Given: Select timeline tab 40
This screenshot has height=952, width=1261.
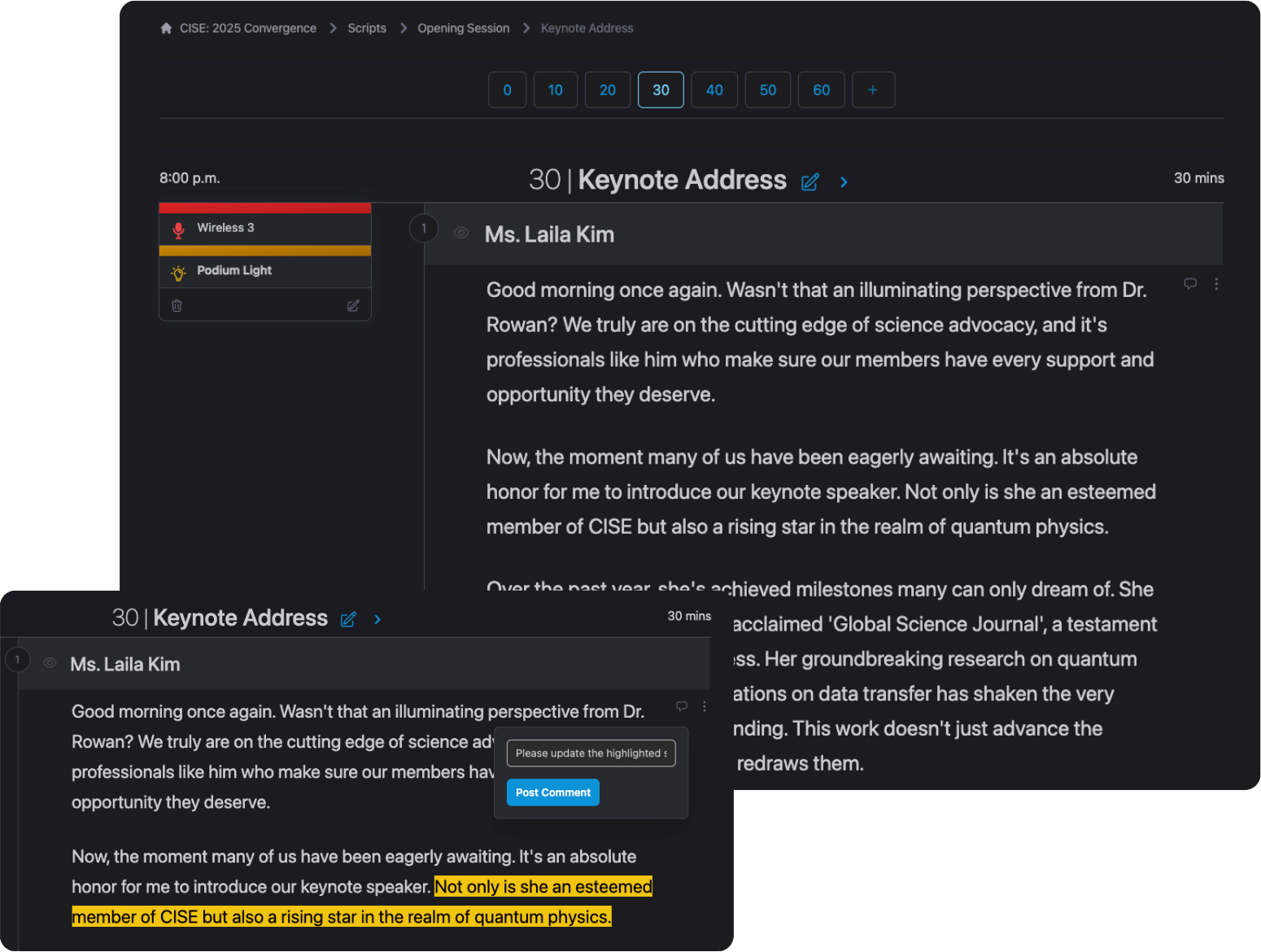Looking at the screenshot, I should [x=714, y=90].
